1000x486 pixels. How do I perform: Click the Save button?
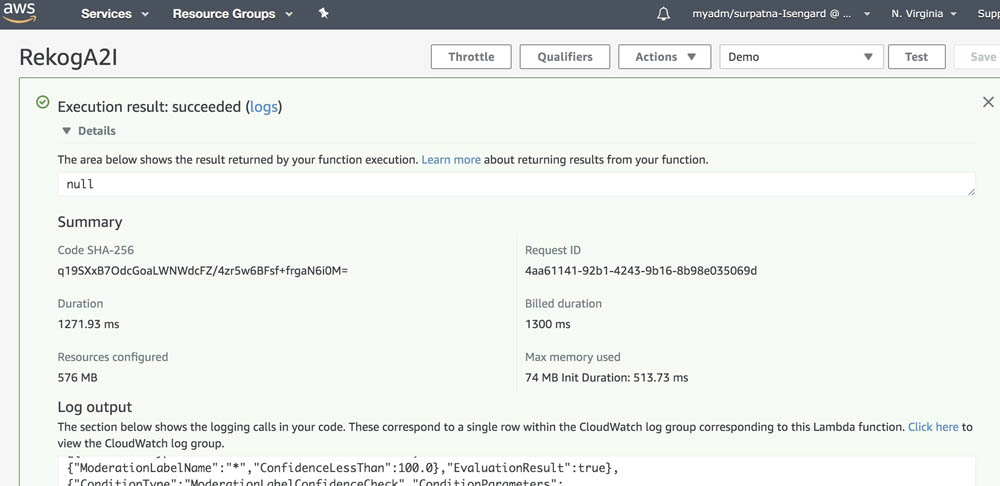979,57
